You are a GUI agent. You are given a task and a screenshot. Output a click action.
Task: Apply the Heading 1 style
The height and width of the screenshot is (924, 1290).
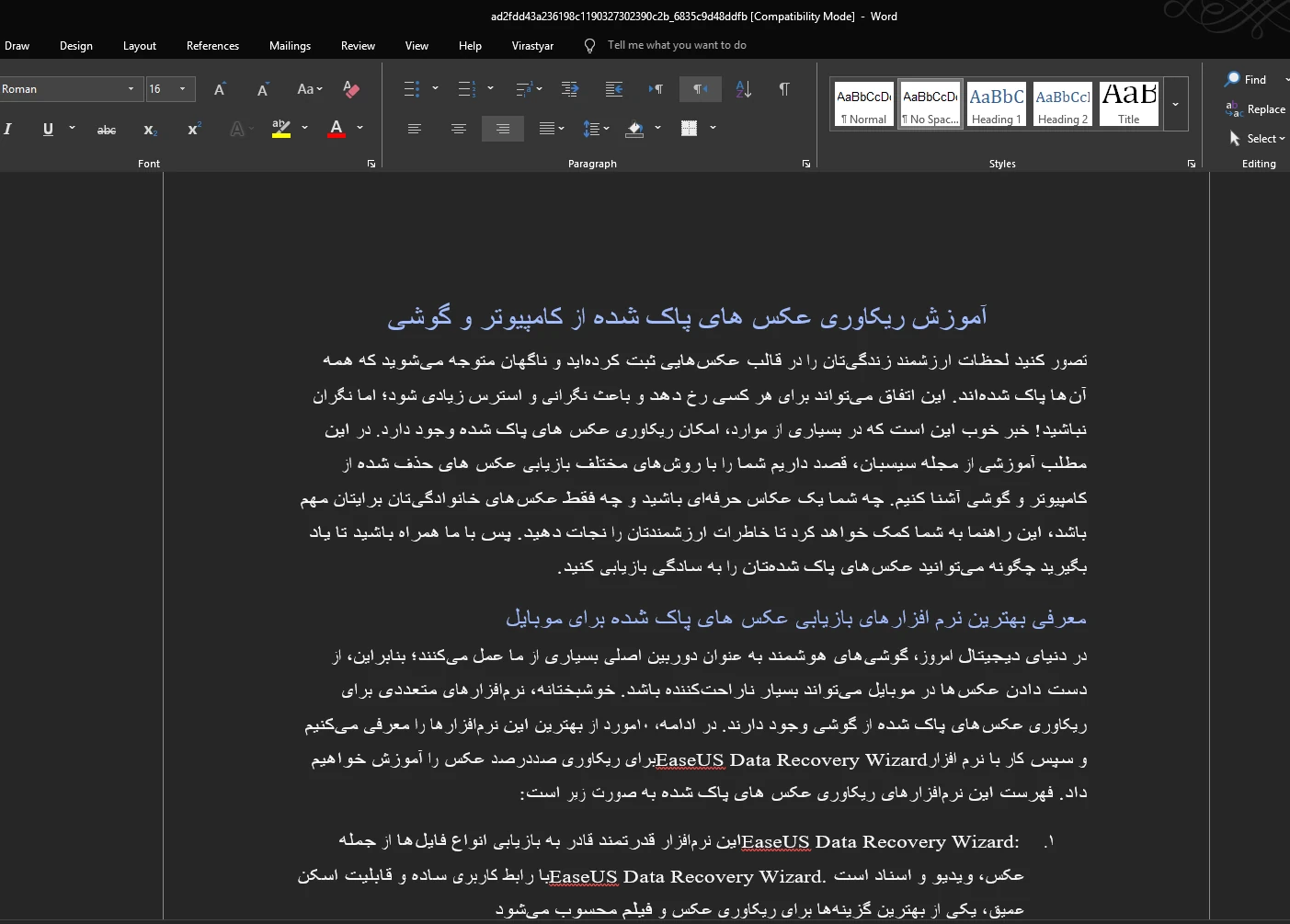point(997,104)
